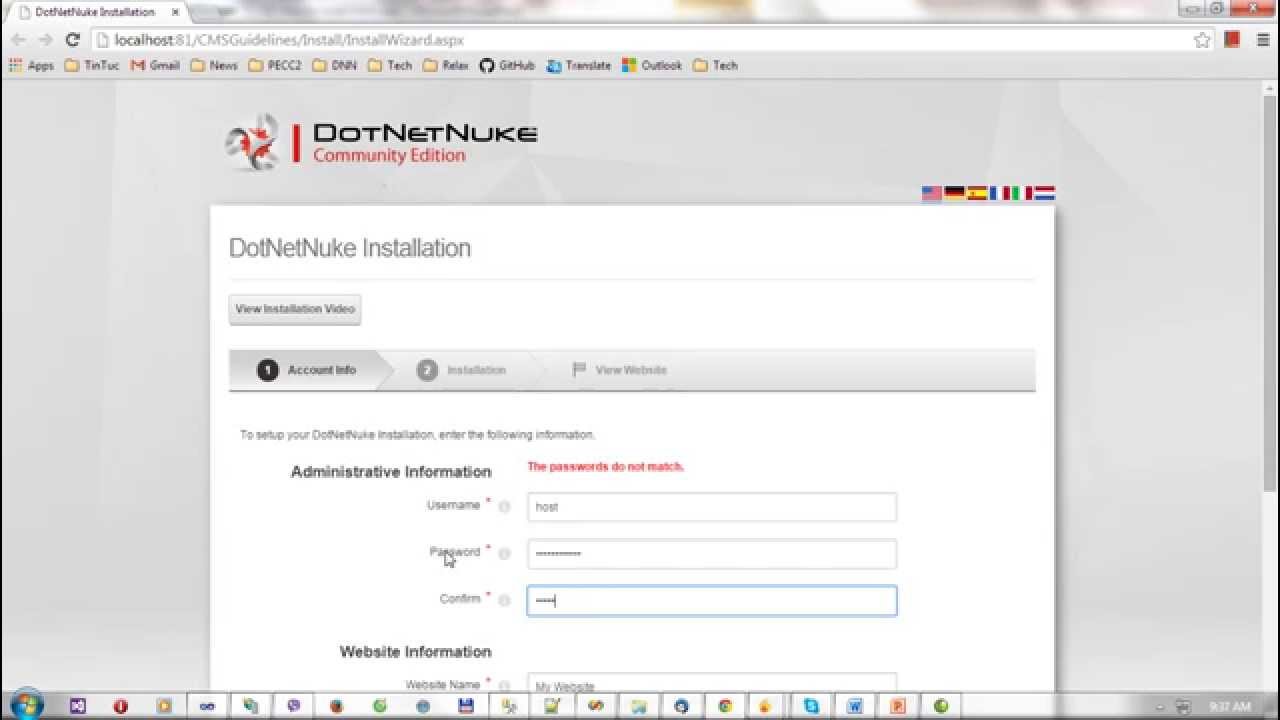Viewport: 1280px width, 720px height.
Task: Click the taskbar clock showing 9:37 AM
Action: [x=1230, y=706]
